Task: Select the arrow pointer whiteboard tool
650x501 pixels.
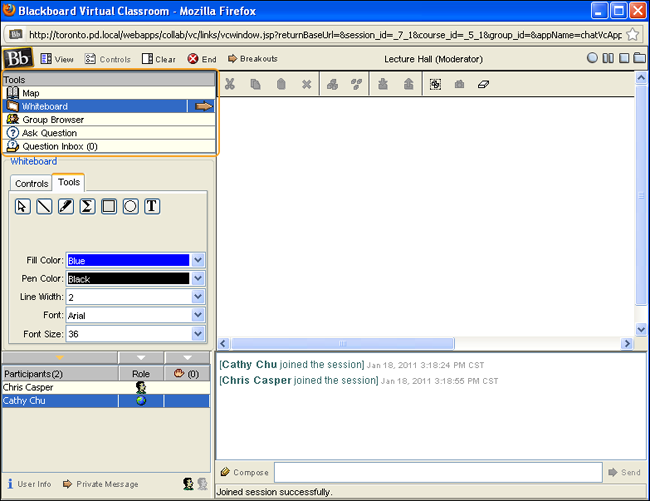Action: click(x=22, y=206)
